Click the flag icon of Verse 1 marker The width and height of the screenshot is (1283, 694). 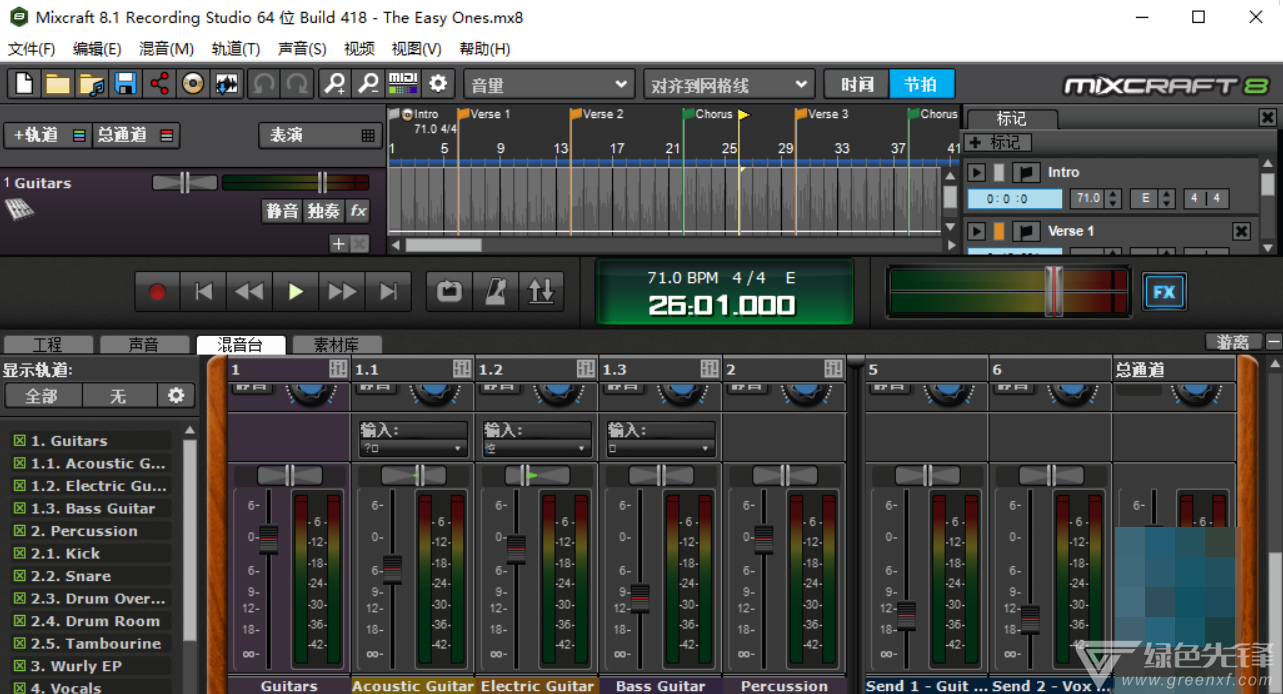1025,231
